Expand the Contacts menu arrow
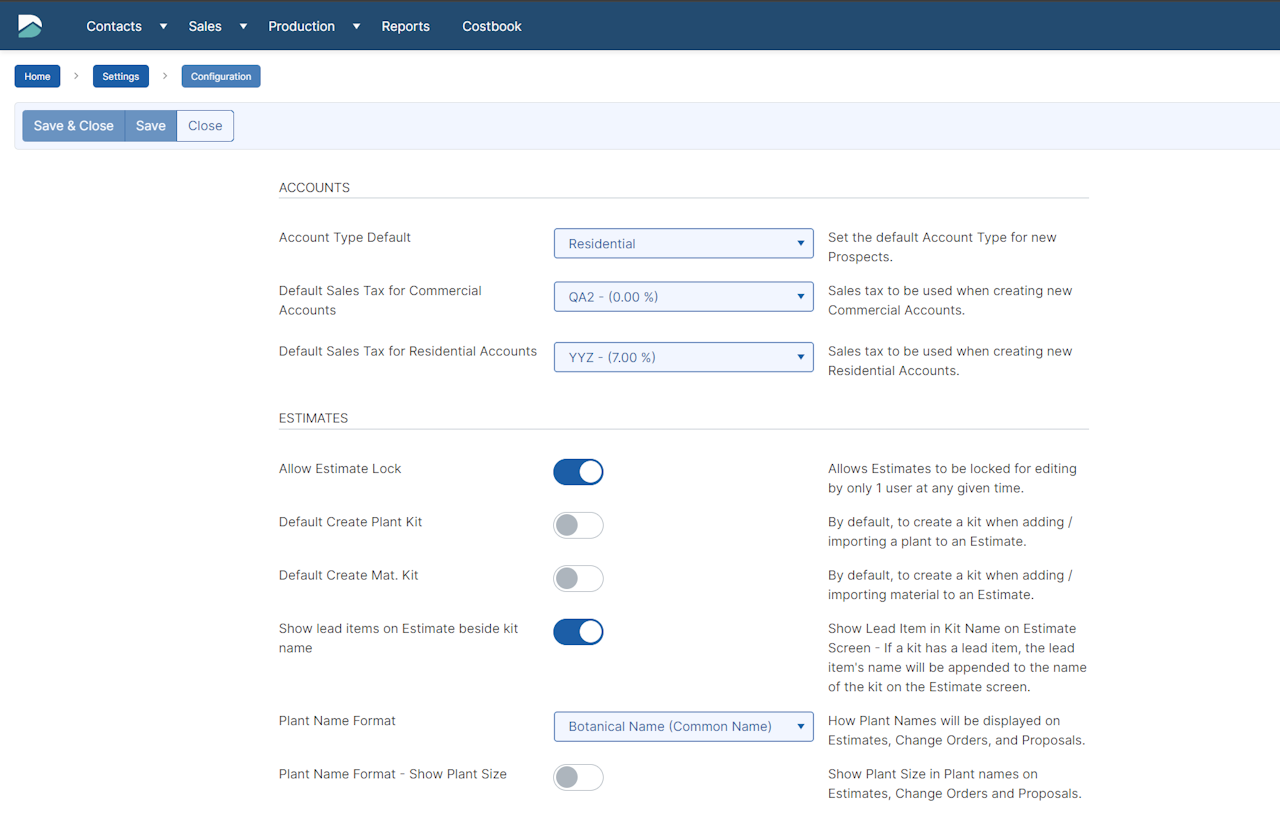Image resolution: width=1280 pixels, height=821 pixels. pyautogui.click(x=163, y=26)
